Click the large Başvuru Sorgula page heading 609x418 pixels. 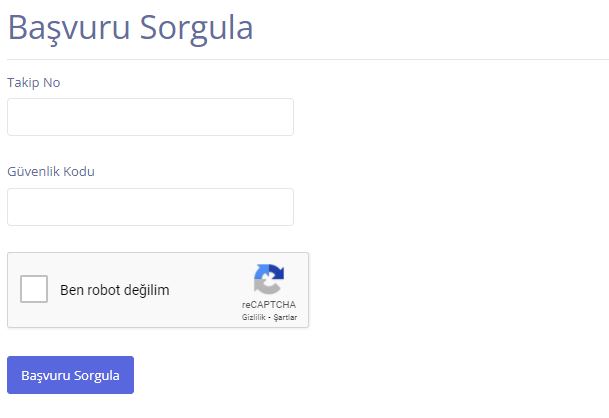click(x=130, y=27)
